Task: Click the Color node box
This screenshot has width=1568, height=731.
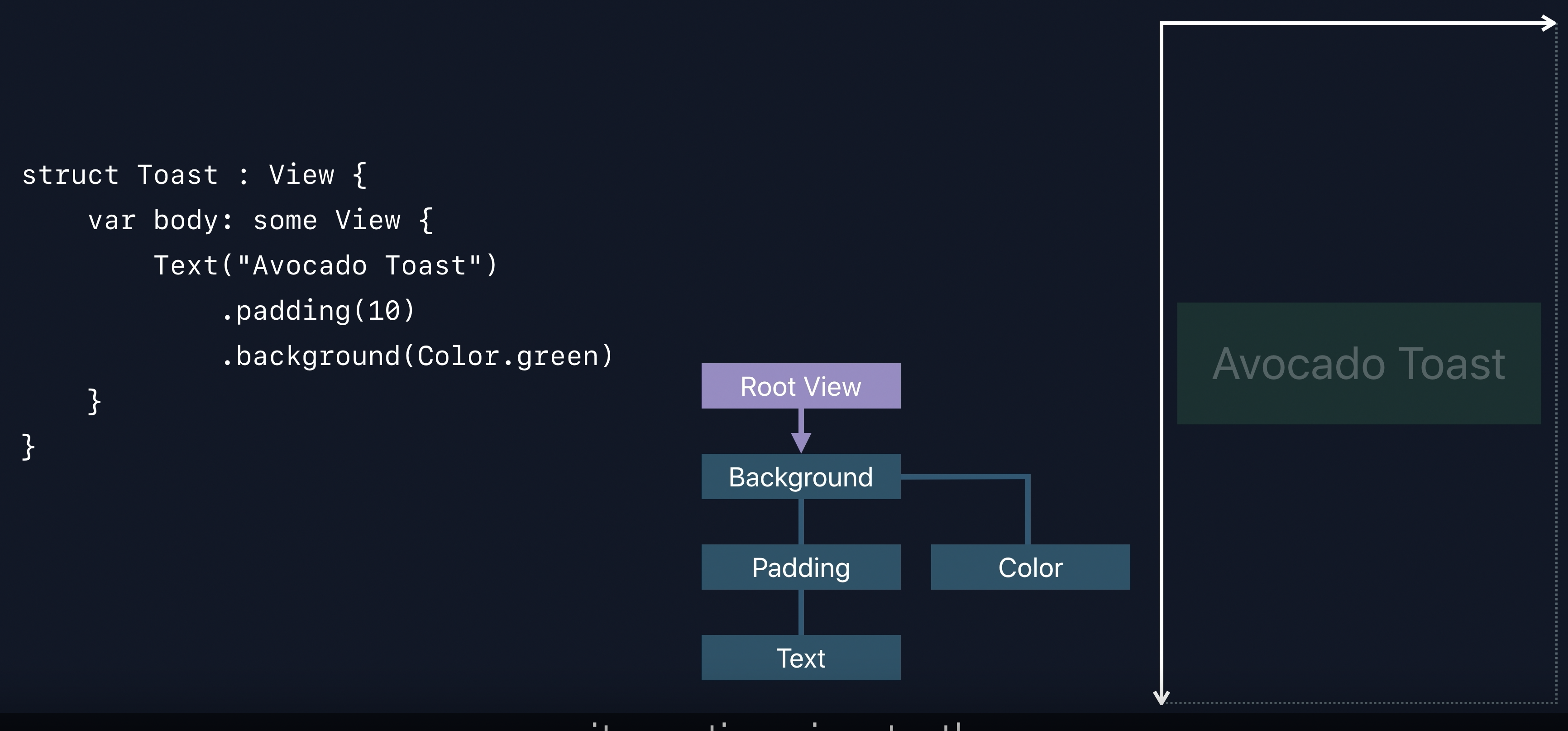Action: tap(1030, 567)
